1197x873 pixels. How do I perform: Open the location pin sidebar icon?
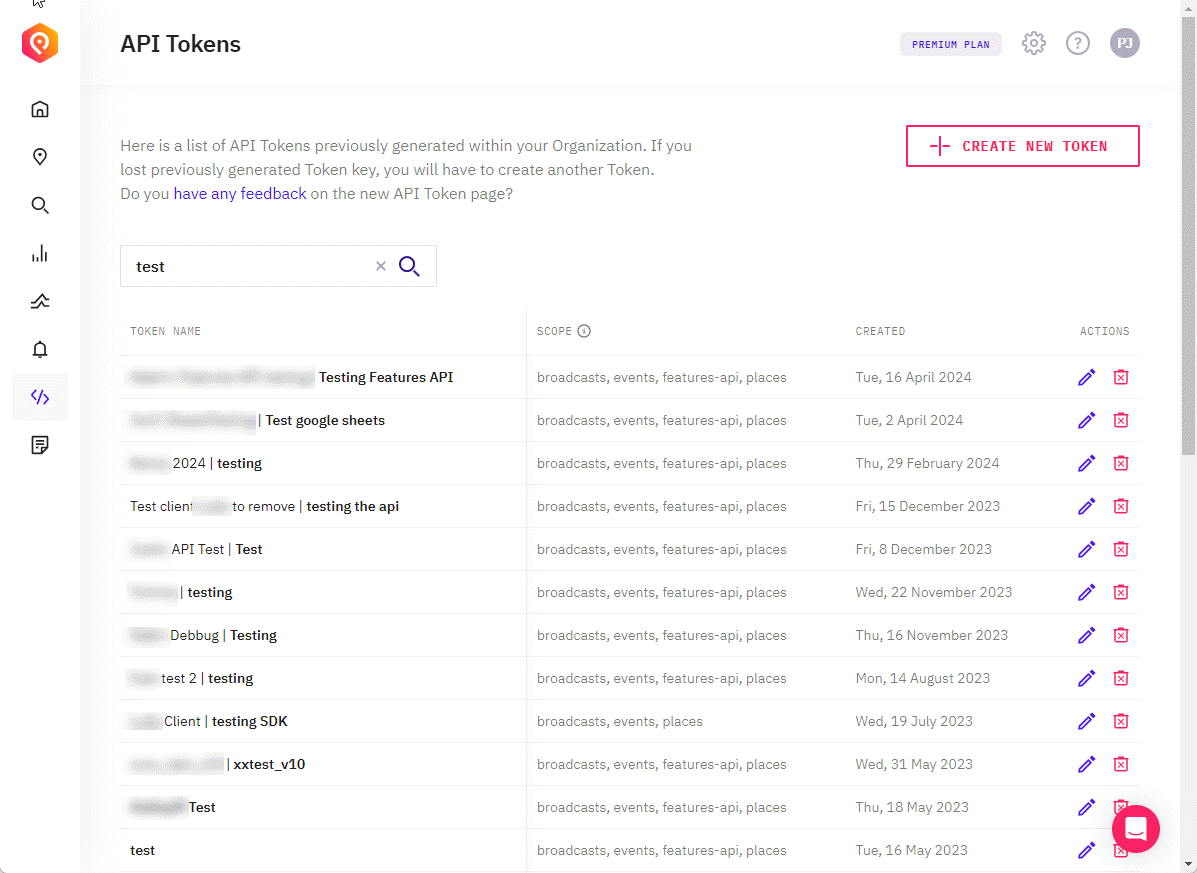(40, 157)
